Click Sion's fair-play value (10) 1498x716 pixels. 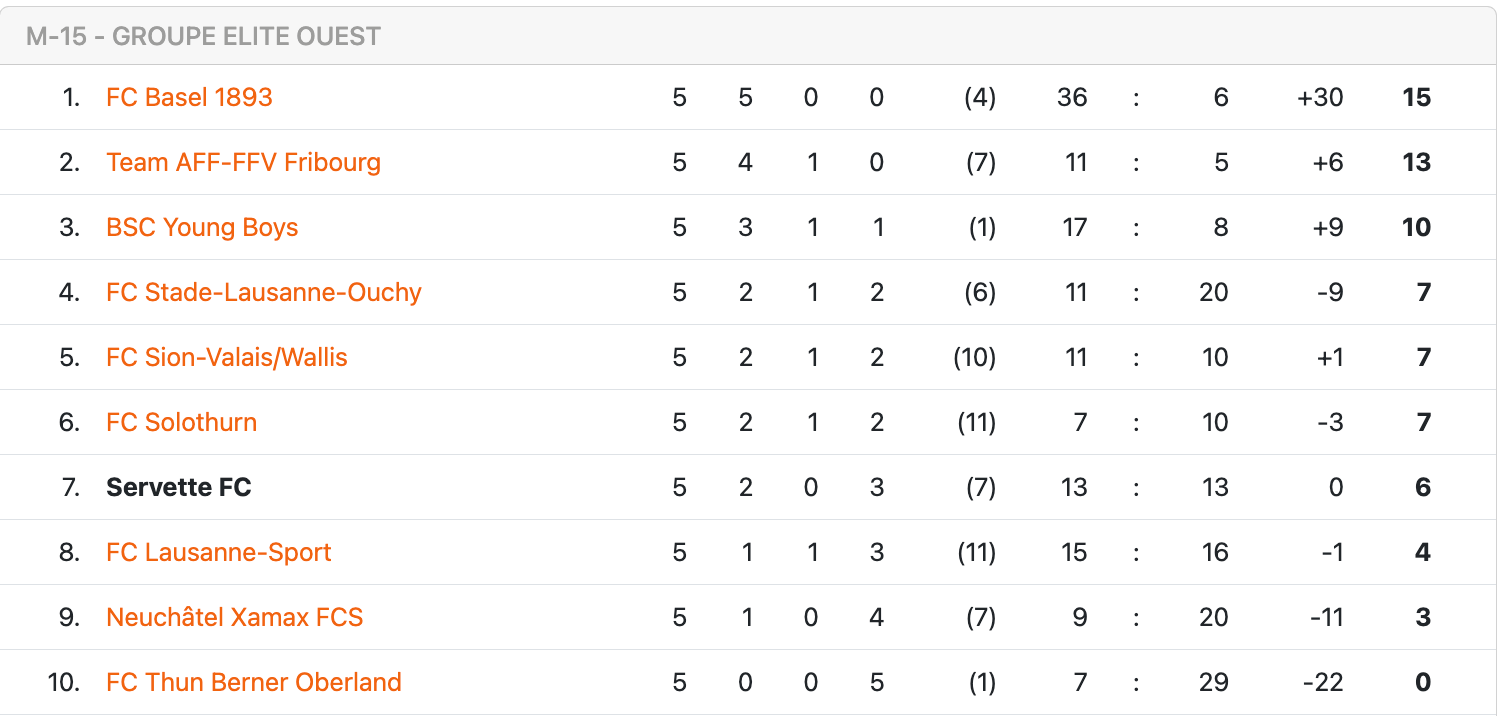click(x=974, y=357)
